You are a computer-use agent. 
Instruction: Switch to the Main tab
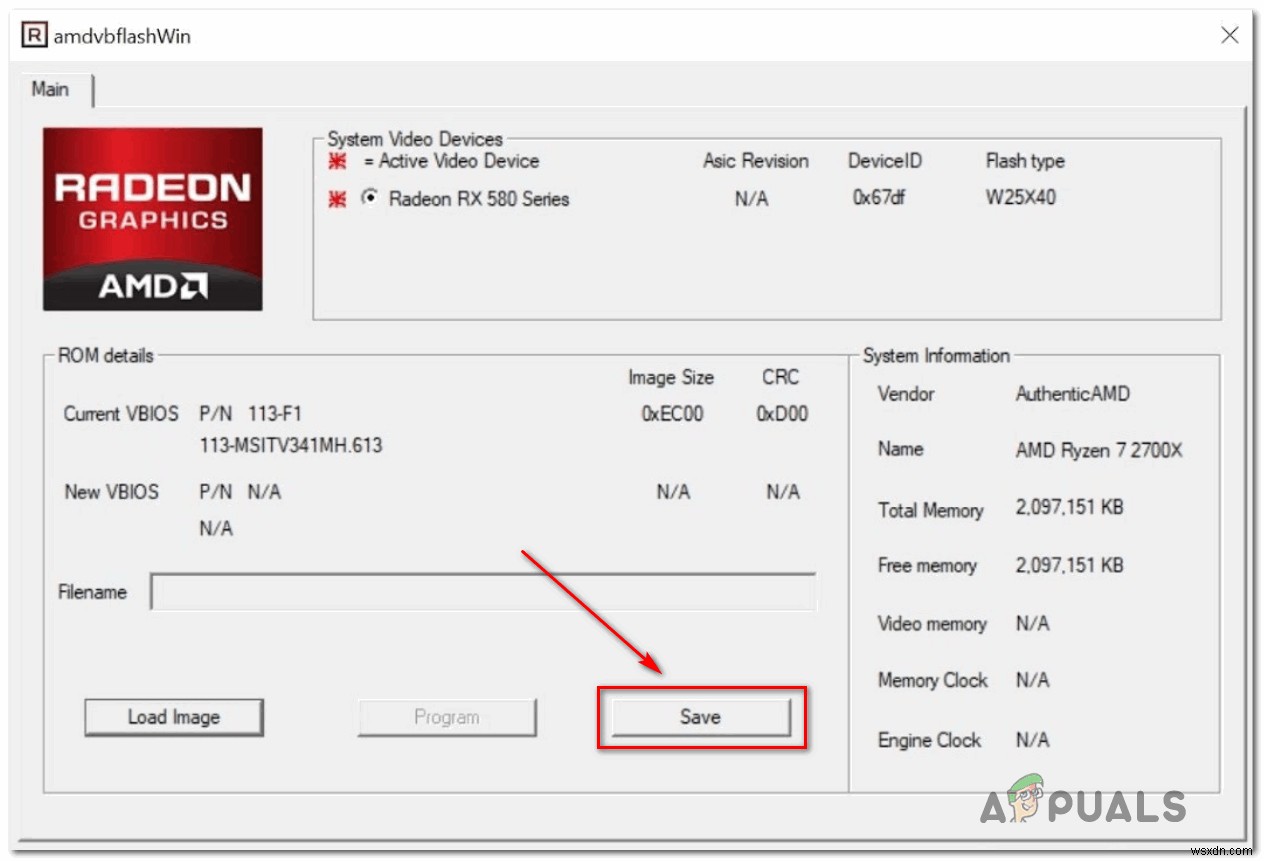[x=52, y=89]
